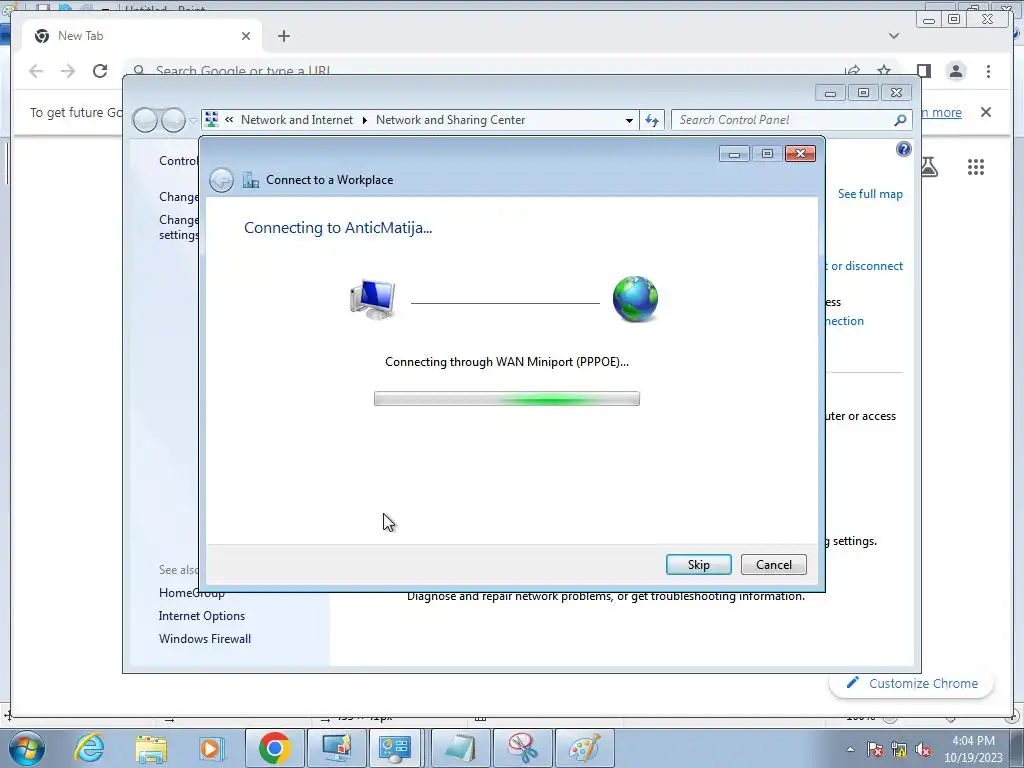Open Chrome tab search chevron
The height and width of the screenshot is (768, 1024).
(x=894, y=36)
